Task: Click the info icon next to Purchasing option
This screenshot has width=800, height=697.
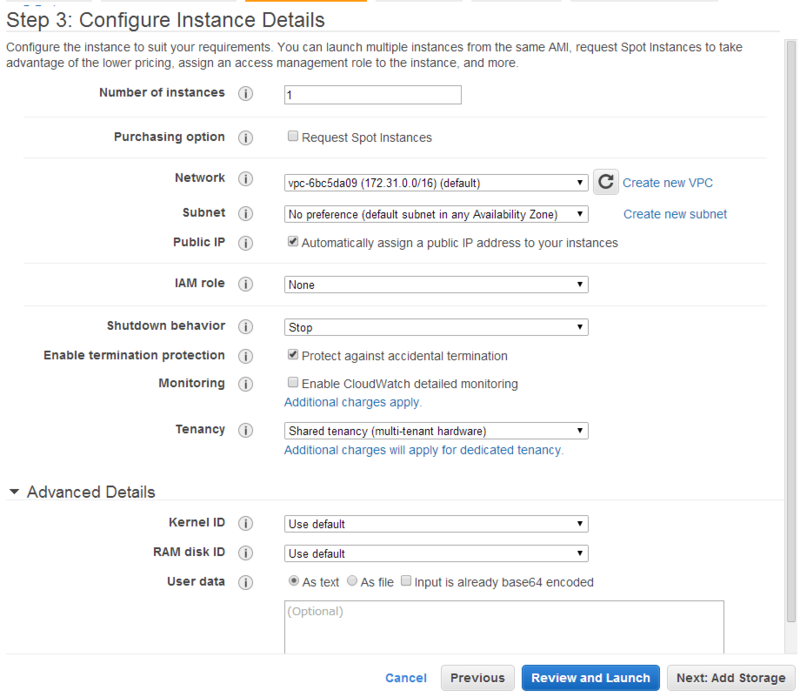Action: [x=246, y=138]
